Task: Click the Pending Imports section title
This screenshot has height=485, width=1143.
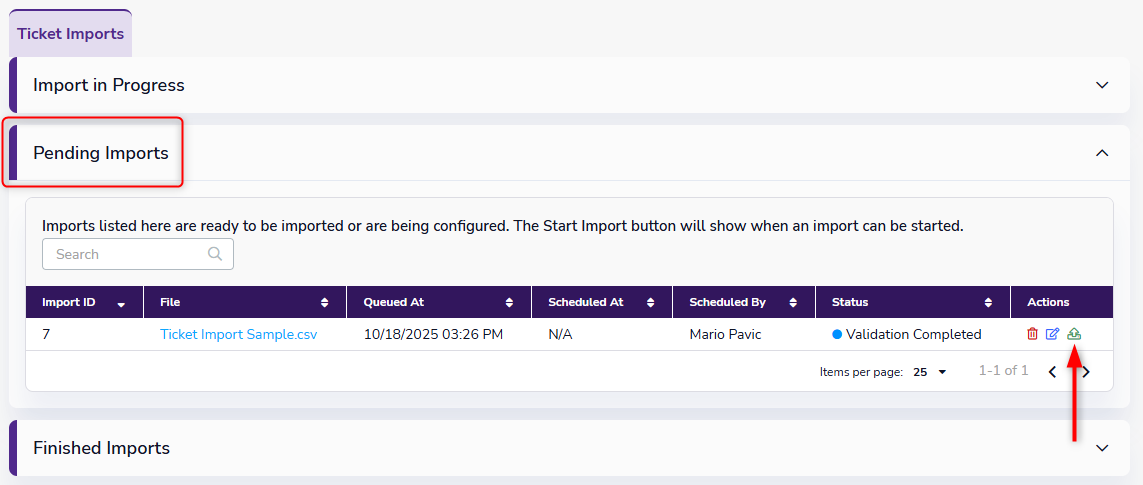Action: point(101,153)
